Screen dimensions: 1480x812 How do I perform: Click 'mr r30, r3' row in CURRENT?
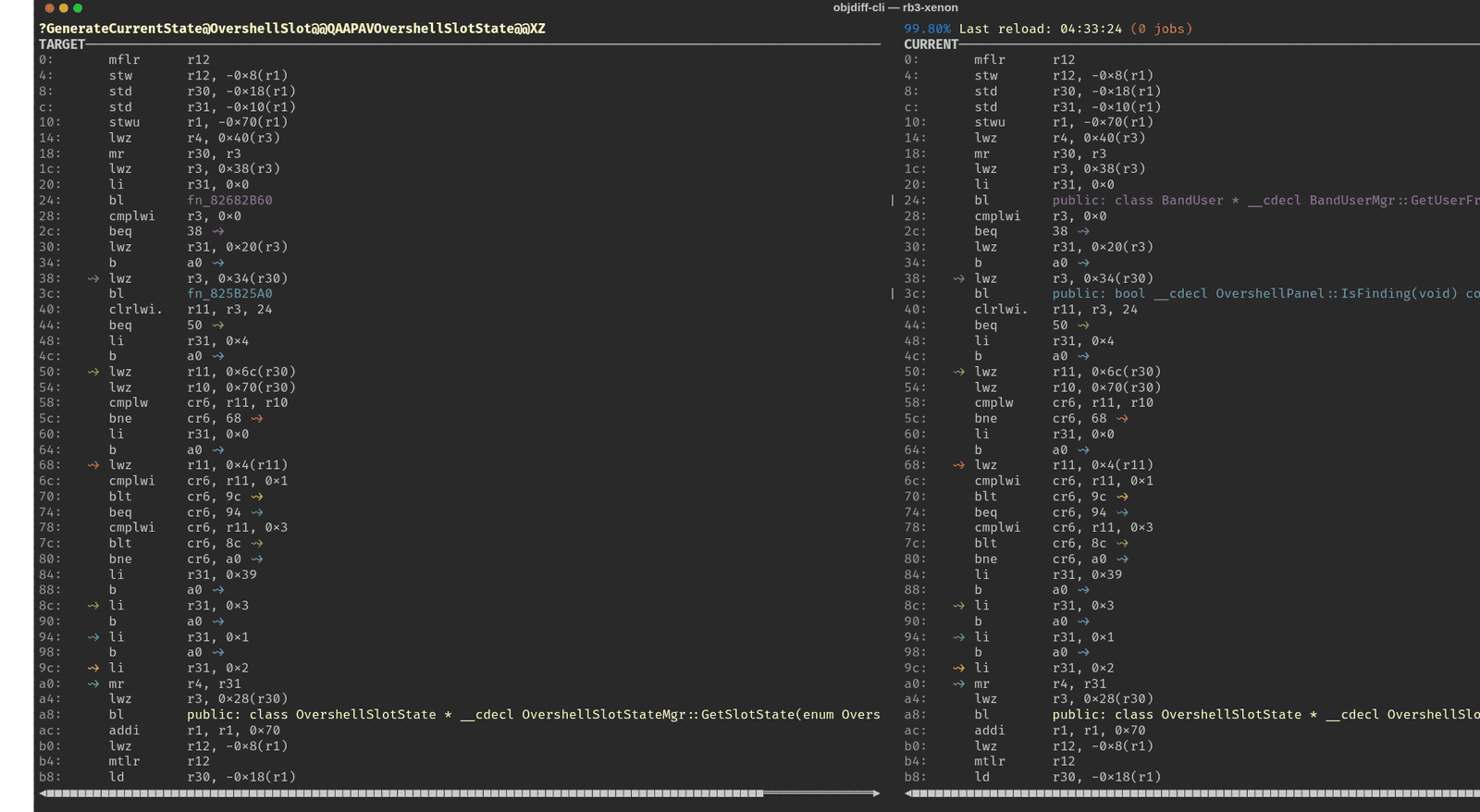pyautogui.click(x=1005, y=154)
